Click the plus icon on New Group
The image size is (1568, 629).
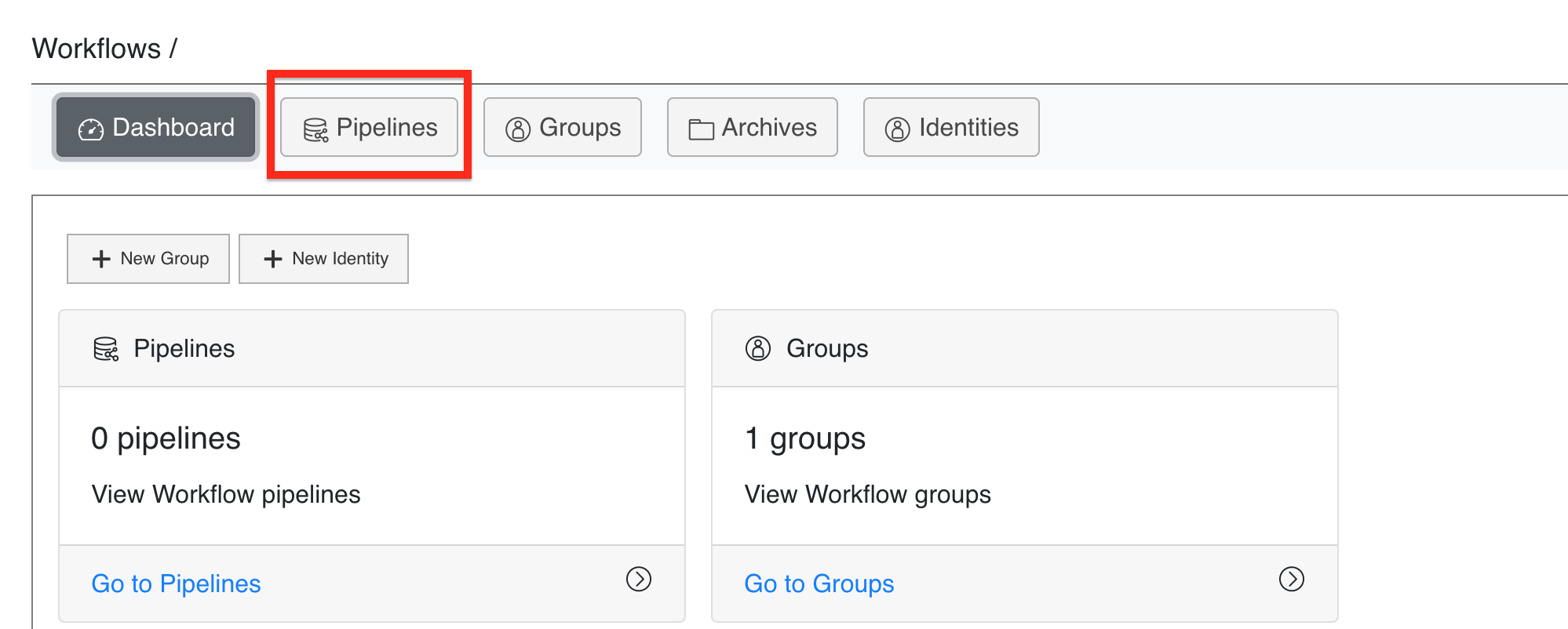101,259
